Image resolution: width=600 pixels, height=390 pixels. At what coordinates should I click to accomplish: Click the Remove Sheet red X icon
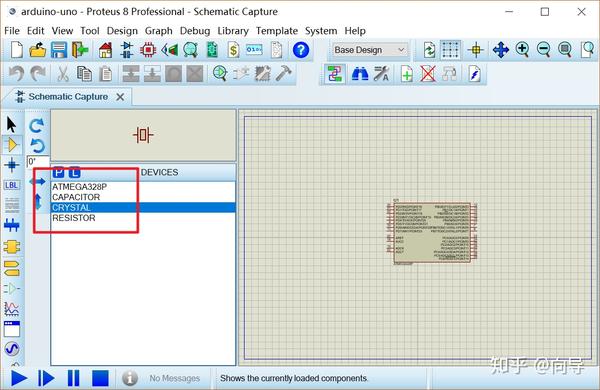tap(428, 74)
